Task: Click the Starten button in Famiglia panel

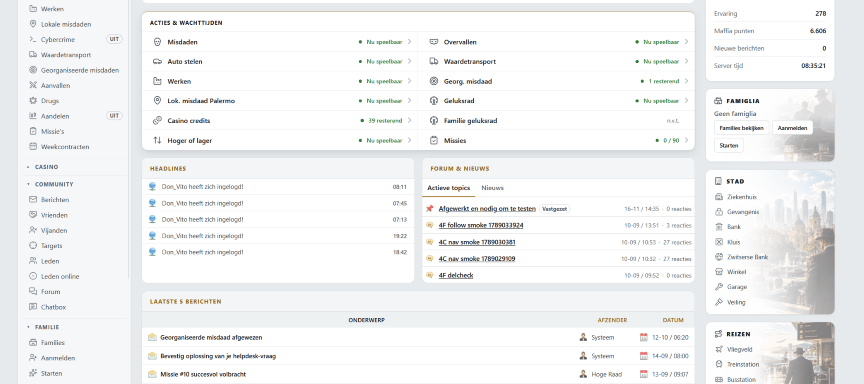Action: pos(728,145)
